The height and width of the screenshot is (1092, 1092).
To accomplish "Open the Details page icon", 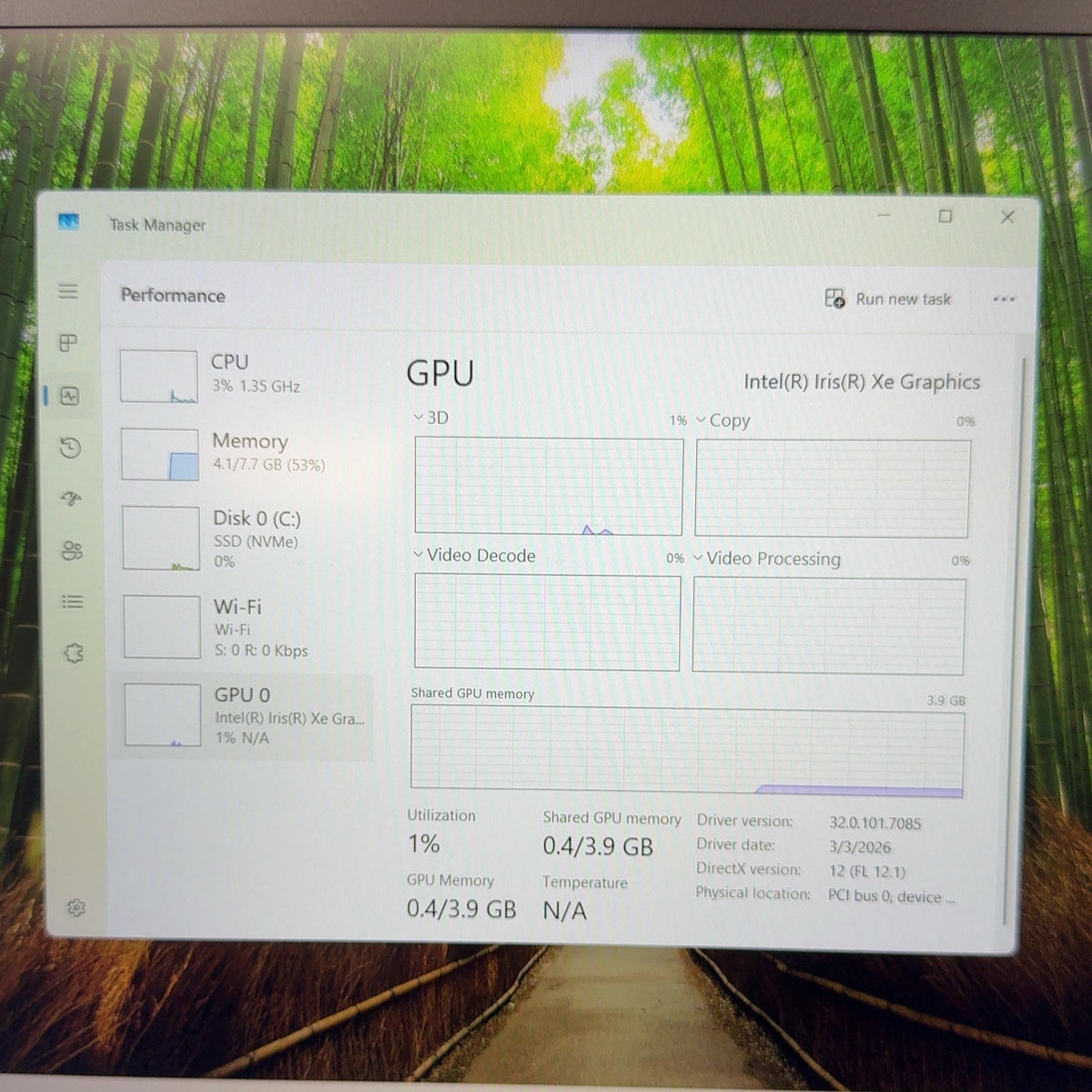I will 72,602.
